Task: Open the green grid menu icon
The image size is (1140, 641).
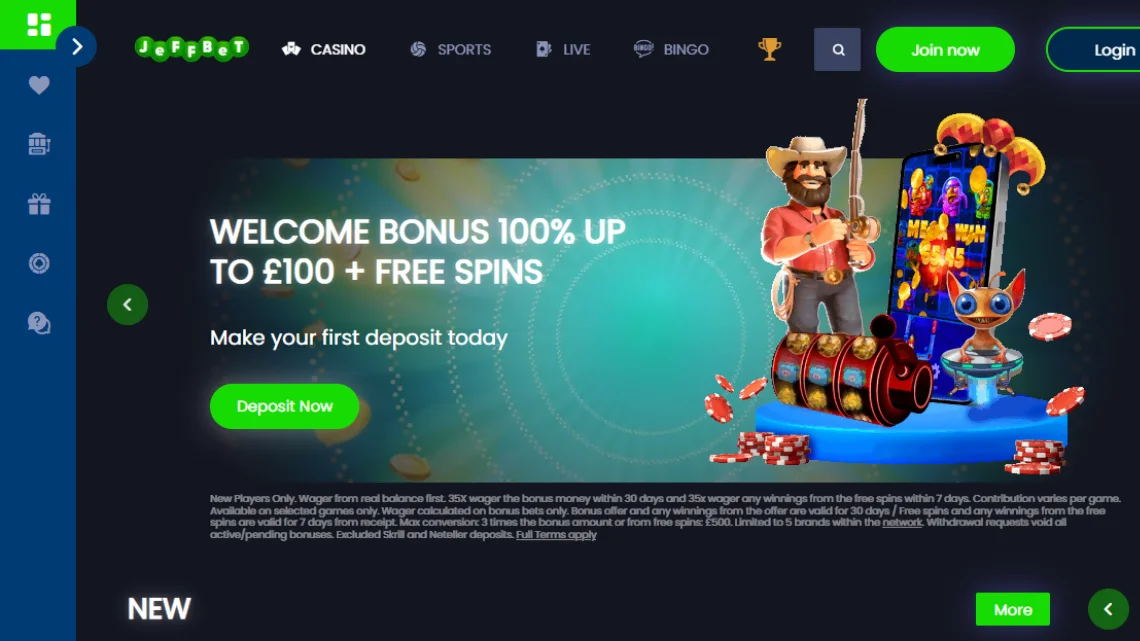Action: pyautogui.click(x=38, y=25)
